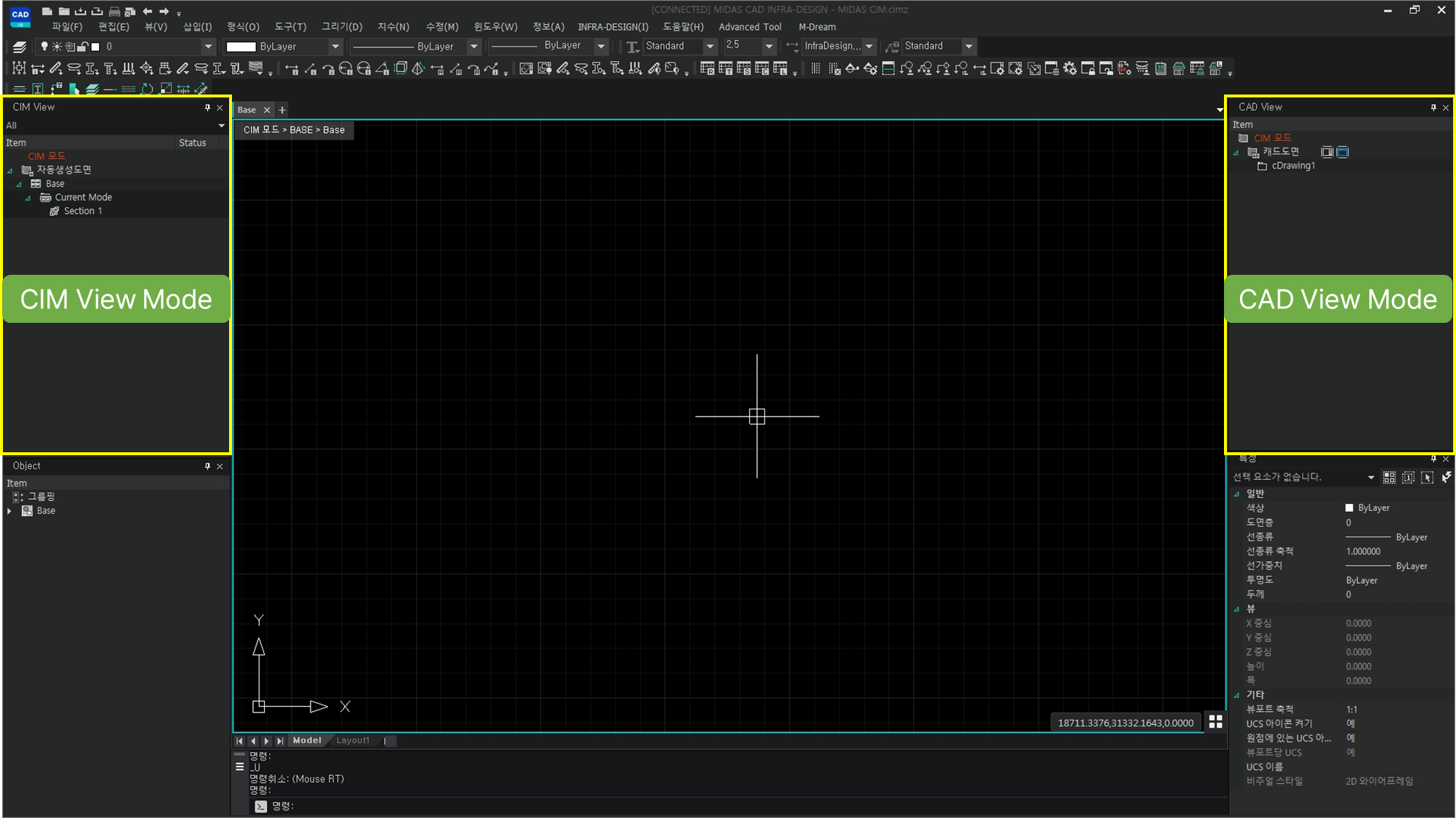The height and width of the screenshot is (818, 1456).
Task: Open the ByLayer color dropdown
Action: tap(335, 47)
